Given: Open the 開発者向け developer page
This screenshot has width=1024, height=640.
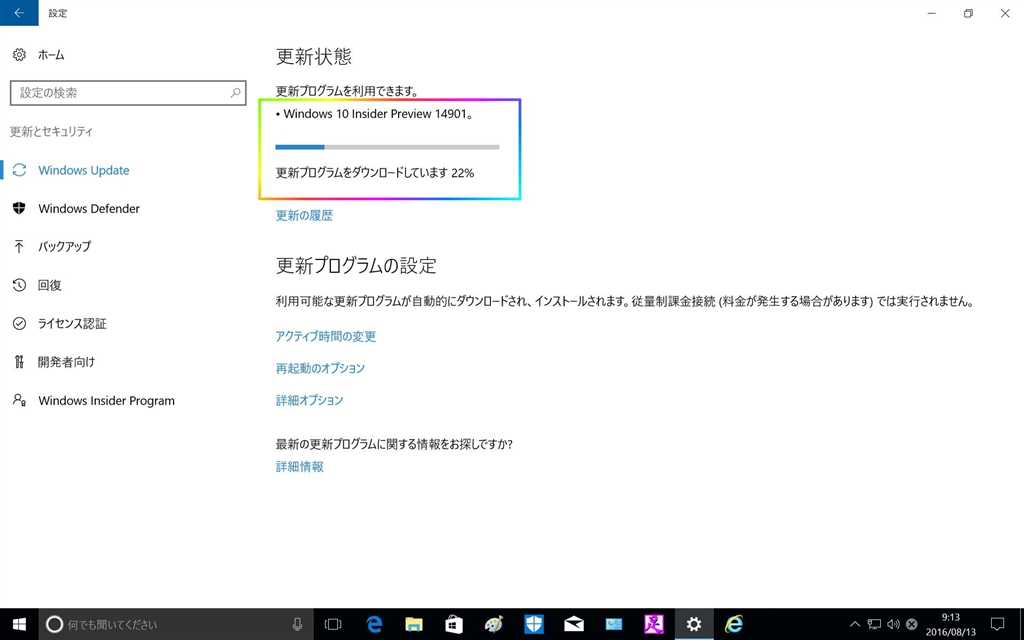Looking at the screenshot, I should tap(66, 362).
